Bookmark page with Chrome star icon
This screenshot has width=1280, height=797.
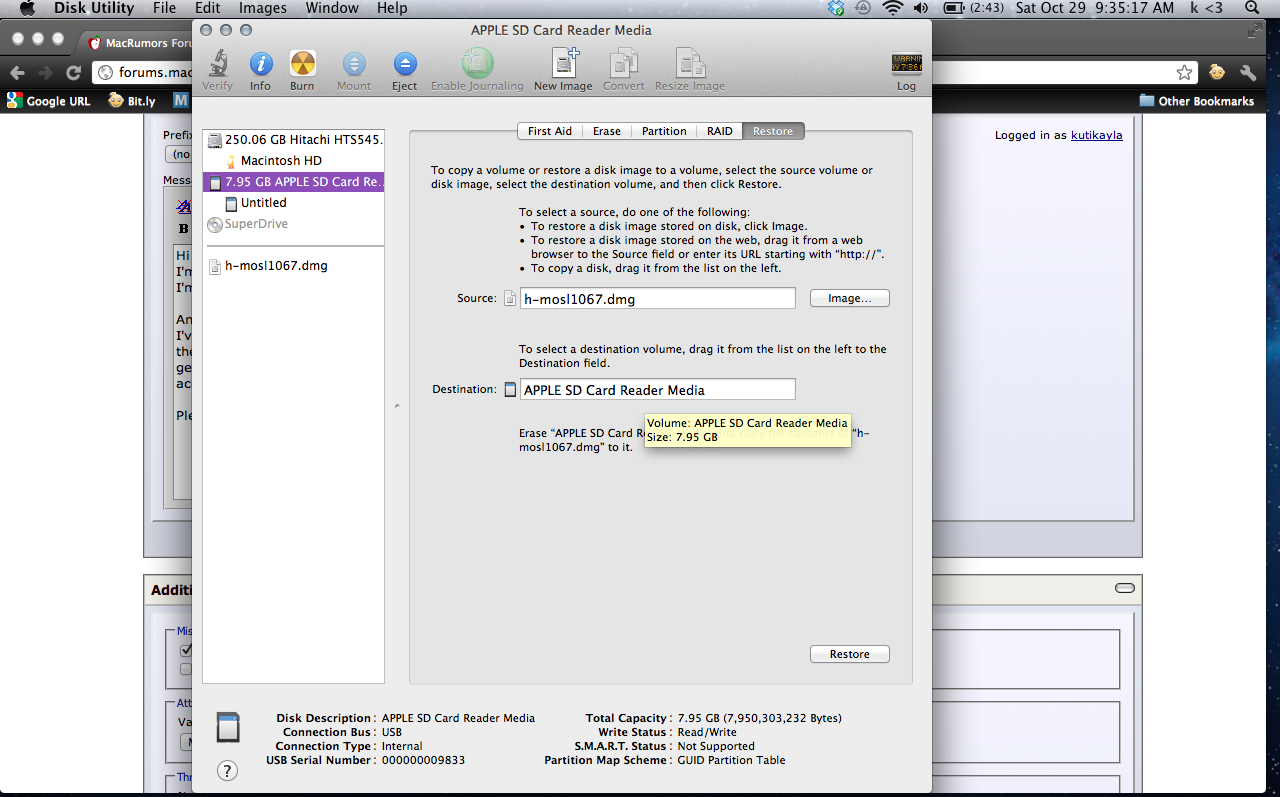coord(1184,72)
